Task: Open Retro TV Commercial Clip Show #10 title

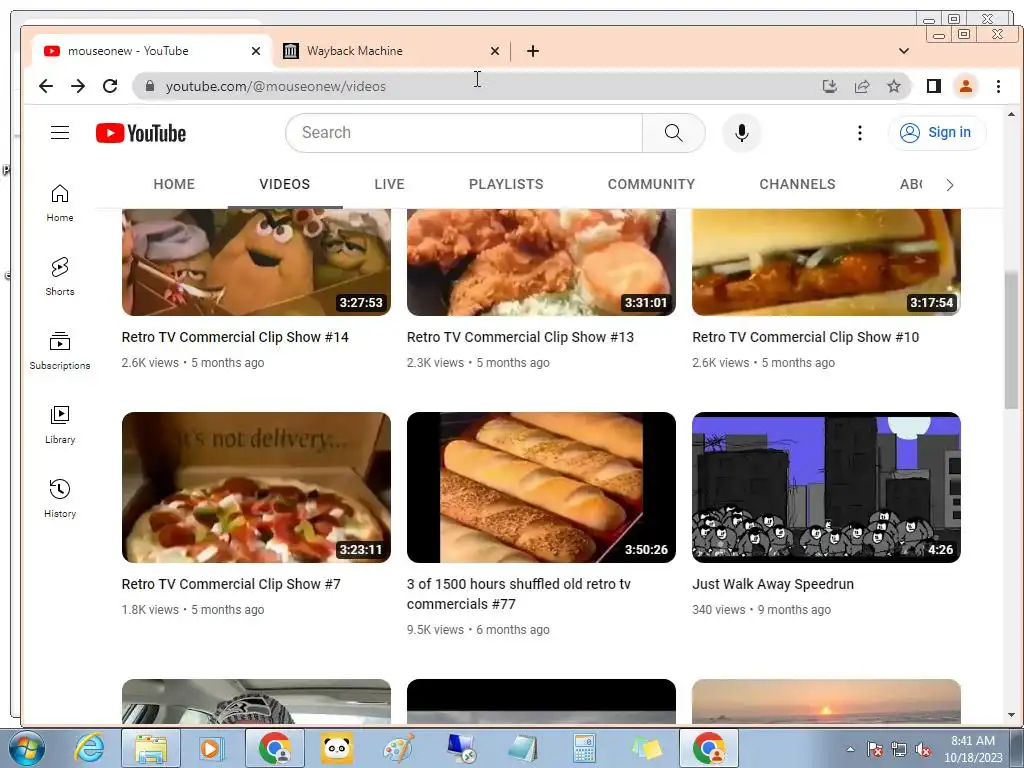Action: click(x=806, y=337)
